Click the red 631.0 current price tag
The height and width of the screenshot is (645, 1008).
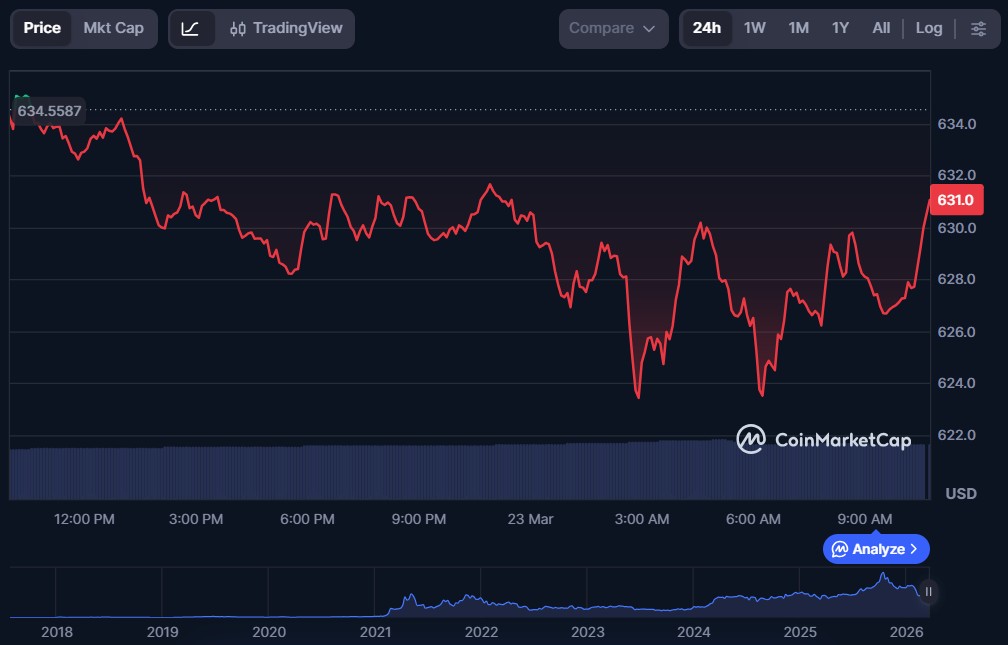coord(955,200)
